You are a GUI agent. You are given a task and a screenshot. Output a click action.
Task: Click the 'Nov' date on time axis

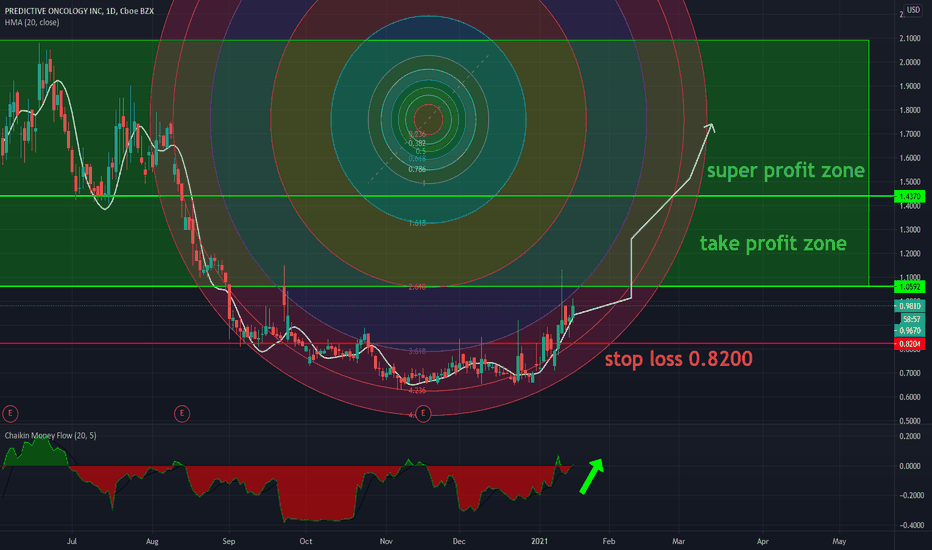(x=386, y=541)
